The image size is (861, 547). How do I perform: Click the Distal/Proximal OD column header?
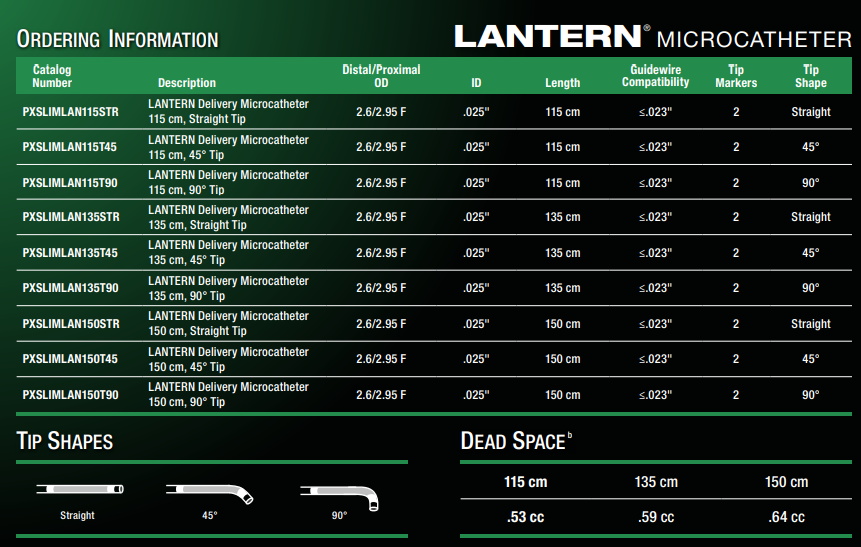pos(381,76)
